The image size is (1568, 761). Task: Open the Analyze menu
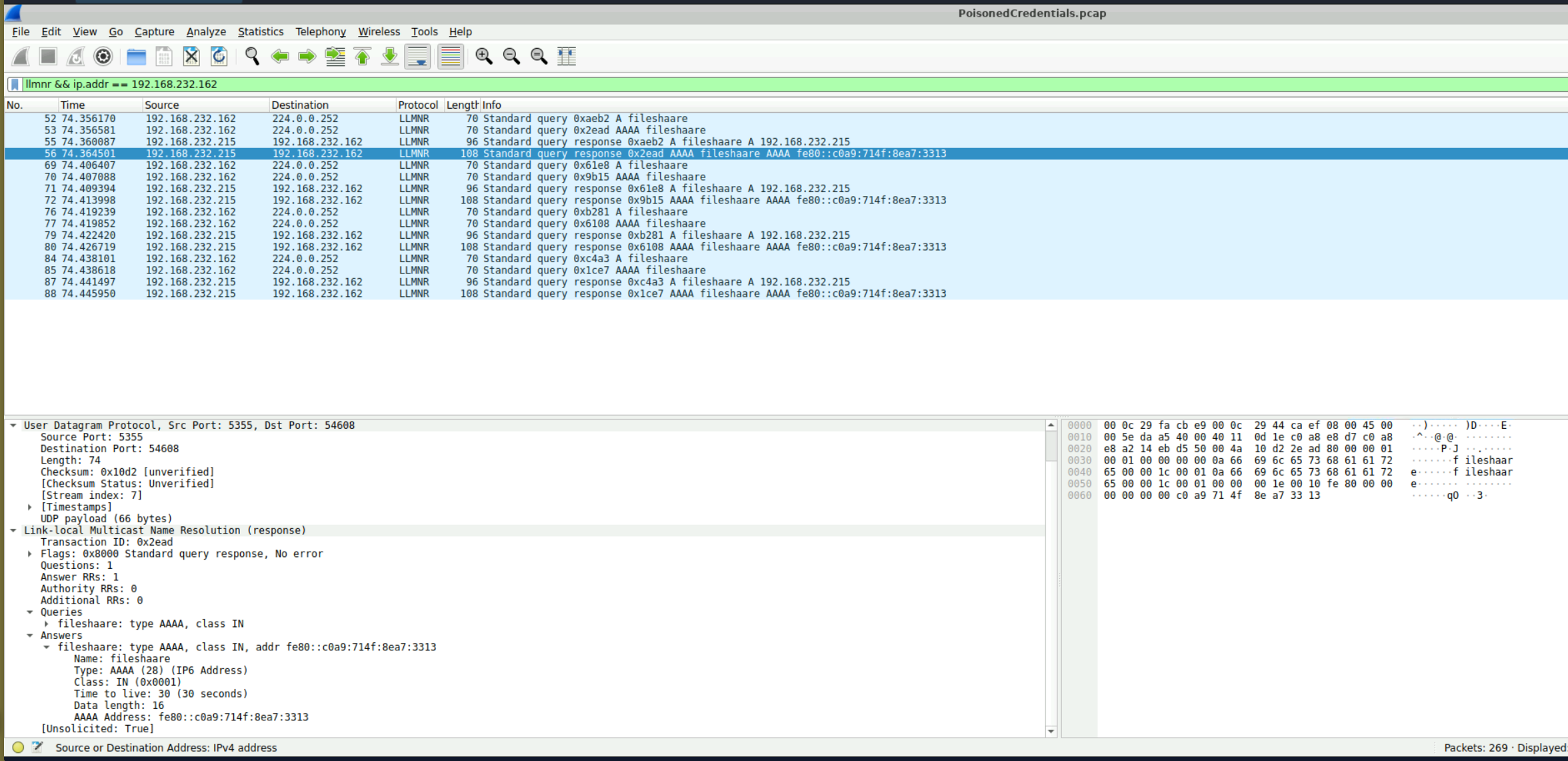tap(205, 31)
